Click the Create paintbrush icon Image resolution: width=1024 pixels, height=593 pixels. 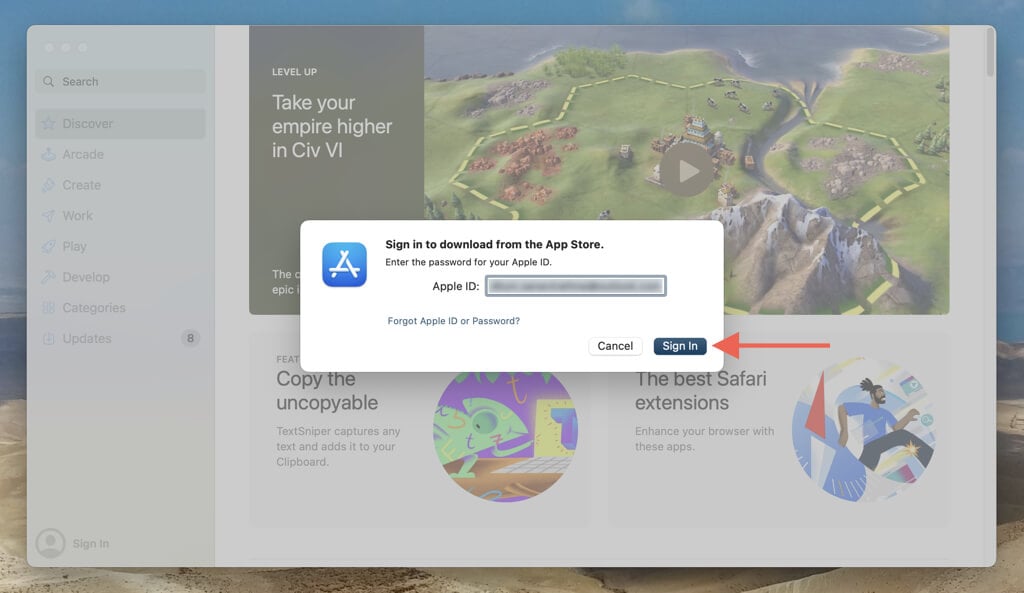pyautogui.click(x=48, y=185)
